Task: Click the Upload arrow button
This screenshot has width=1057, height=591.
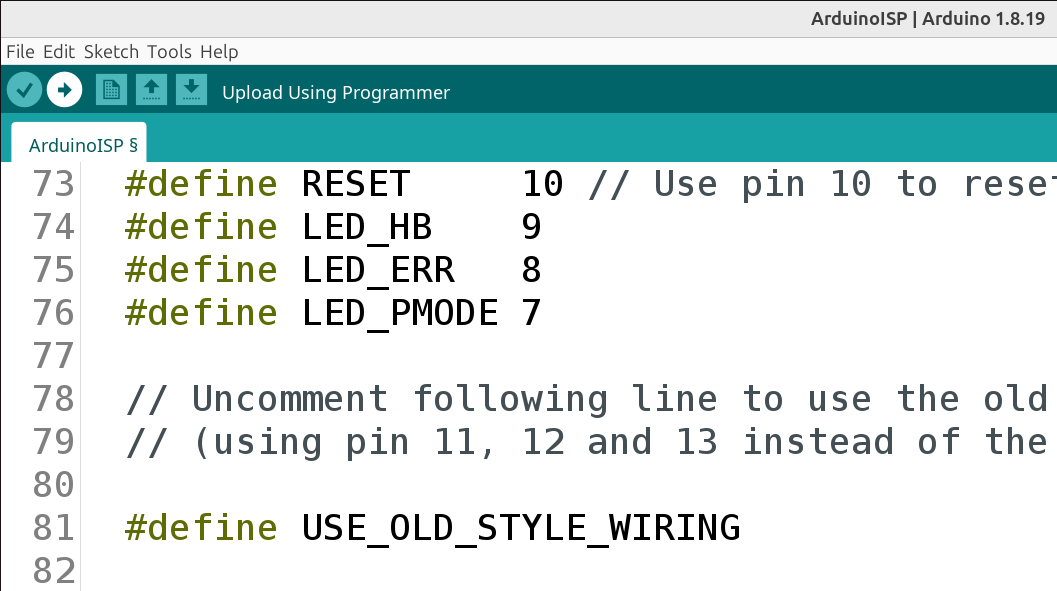Action: click(65, 90)
